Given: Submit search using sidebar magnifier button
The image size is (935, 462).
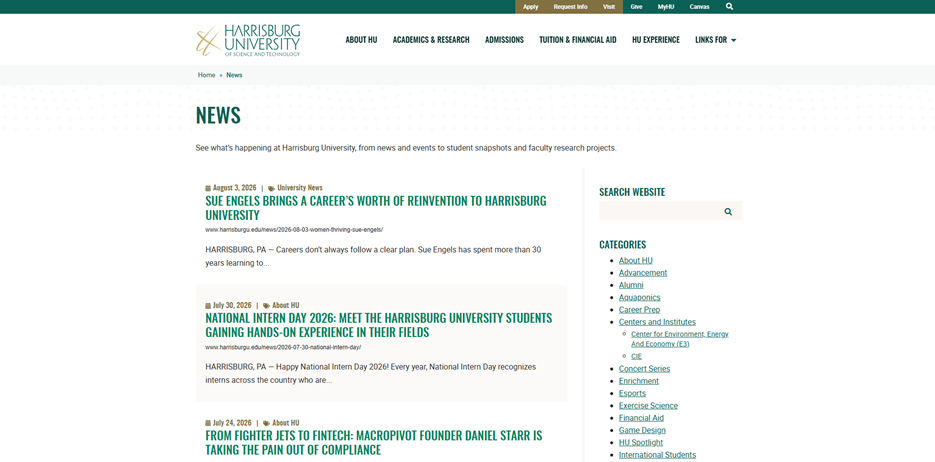Looking at the screenshot, I should click(x=728, y=212).
